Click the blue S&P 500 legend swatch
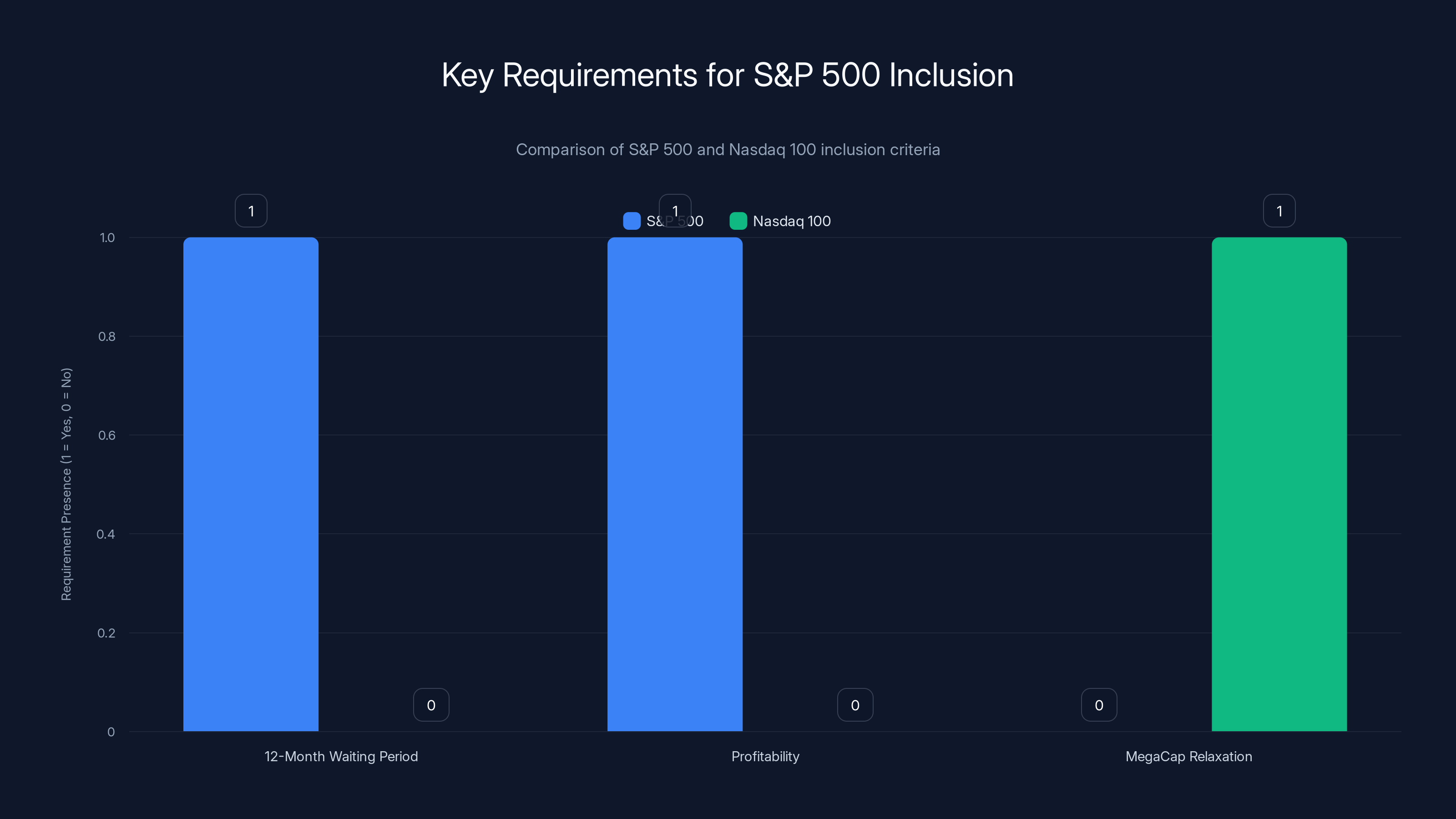This screenshot has width=1456, height=819. pyautogui.click(x=632, y=221)
